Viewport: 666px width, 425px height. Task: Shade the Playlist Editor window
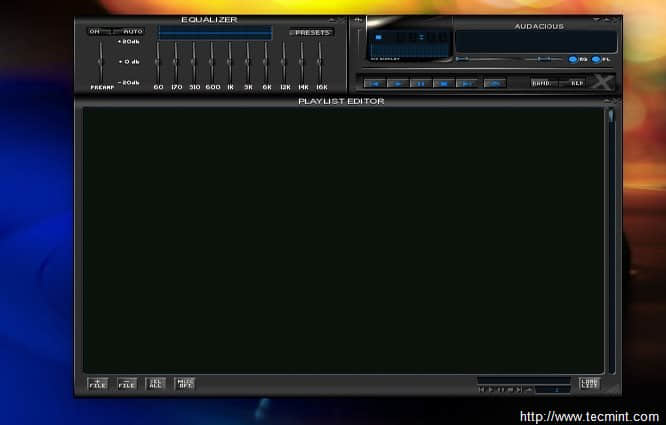click(x=607, y=101)
